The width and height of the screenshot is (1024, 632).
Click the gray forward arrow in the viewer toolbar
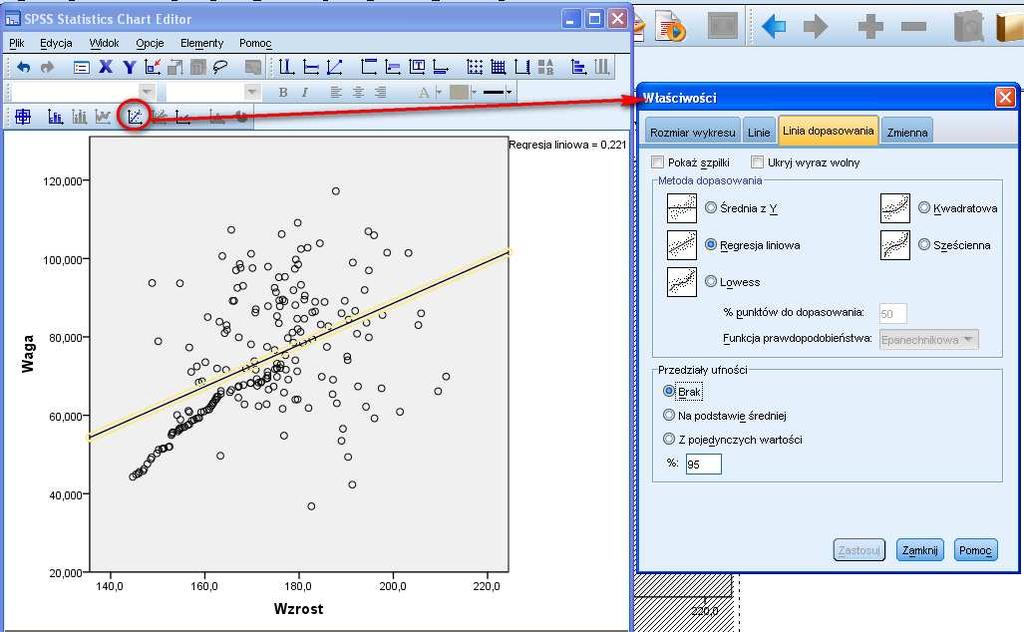tap(815, 27)
